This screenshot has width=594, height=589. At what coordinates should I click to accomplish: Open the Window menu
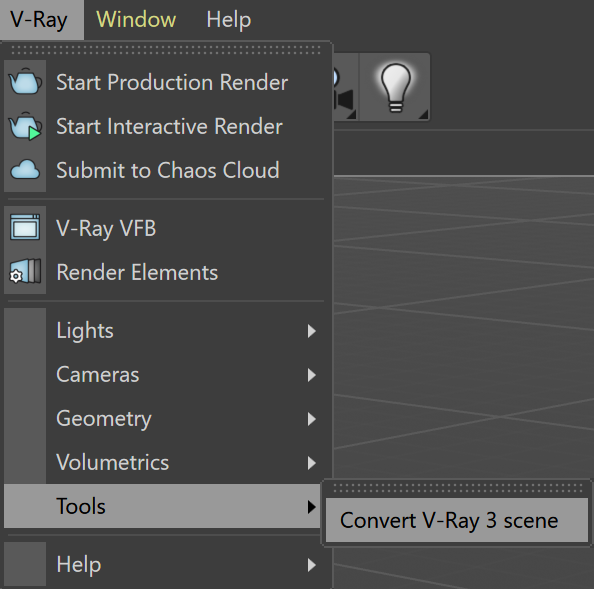click(x=136, y=19)
